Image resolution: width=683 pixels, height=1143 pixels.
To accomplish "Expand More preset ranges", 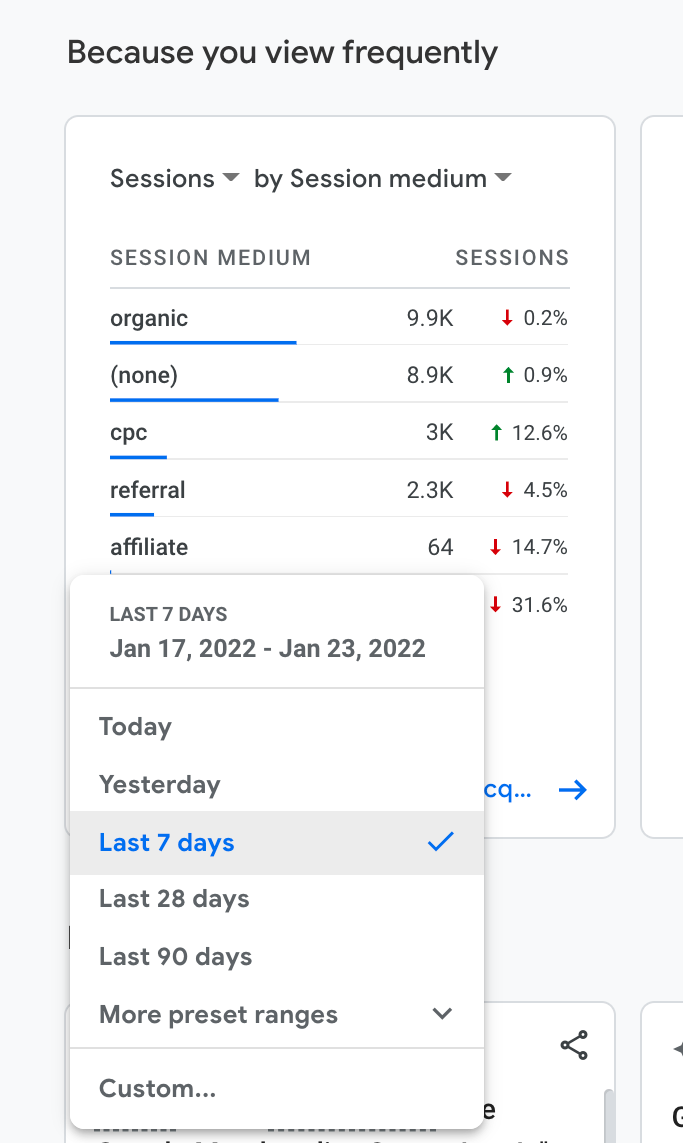I will (276, 1015).
